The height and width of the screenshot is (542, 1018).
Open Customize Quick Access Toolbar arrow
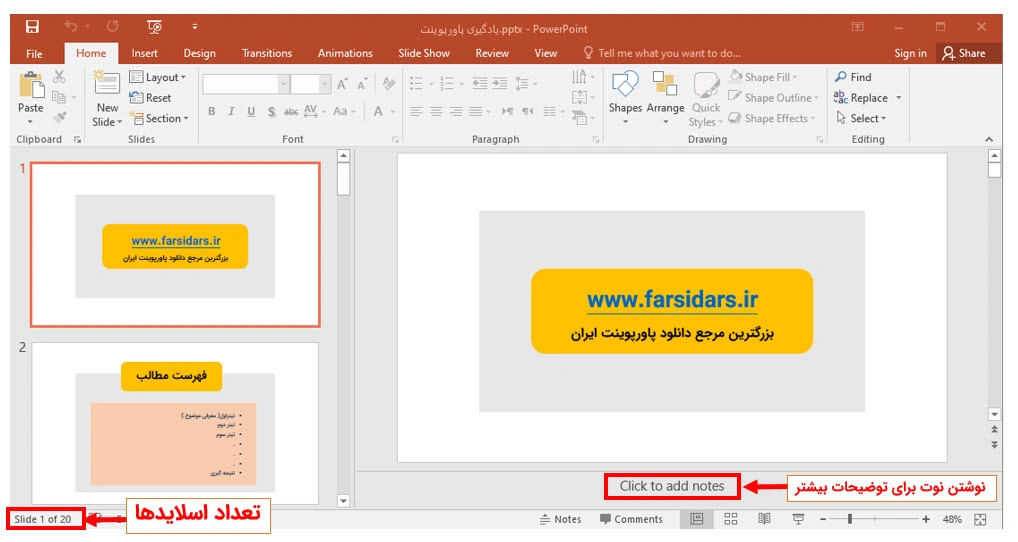194,27
